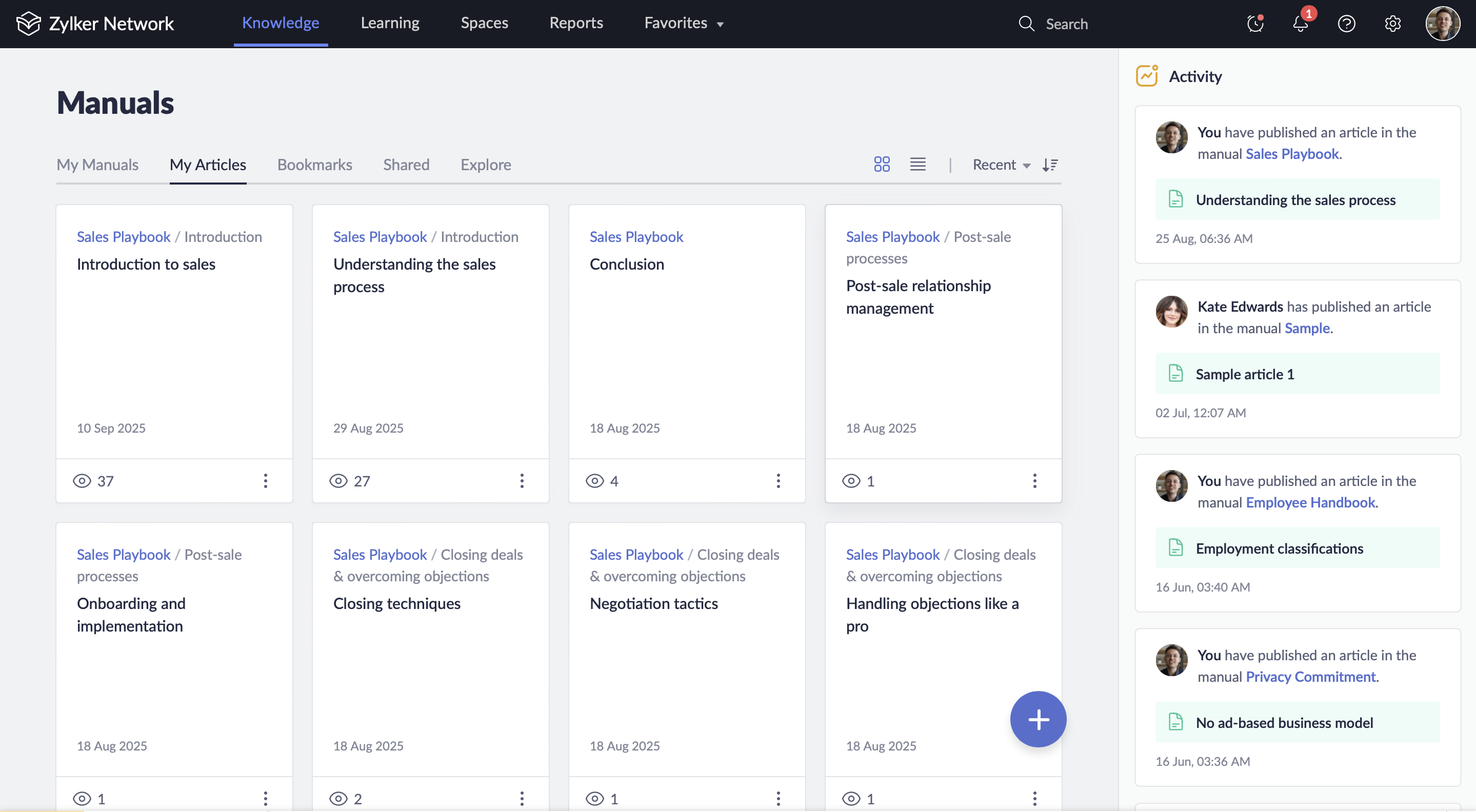Switch to list view layout
This screenshot has height=812, width=1476.
click(917, 165)
